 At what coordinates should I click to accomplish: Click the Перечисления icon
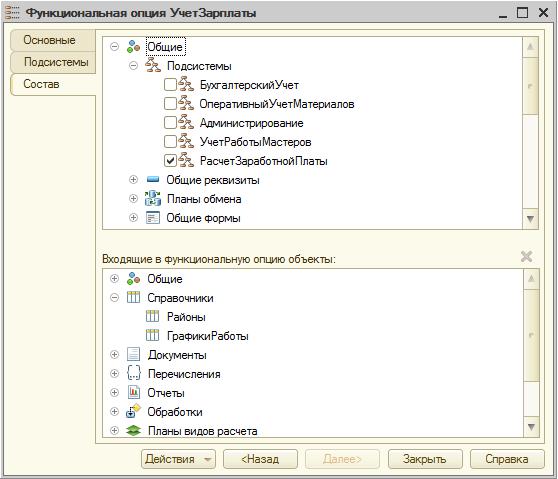[133, 373]
